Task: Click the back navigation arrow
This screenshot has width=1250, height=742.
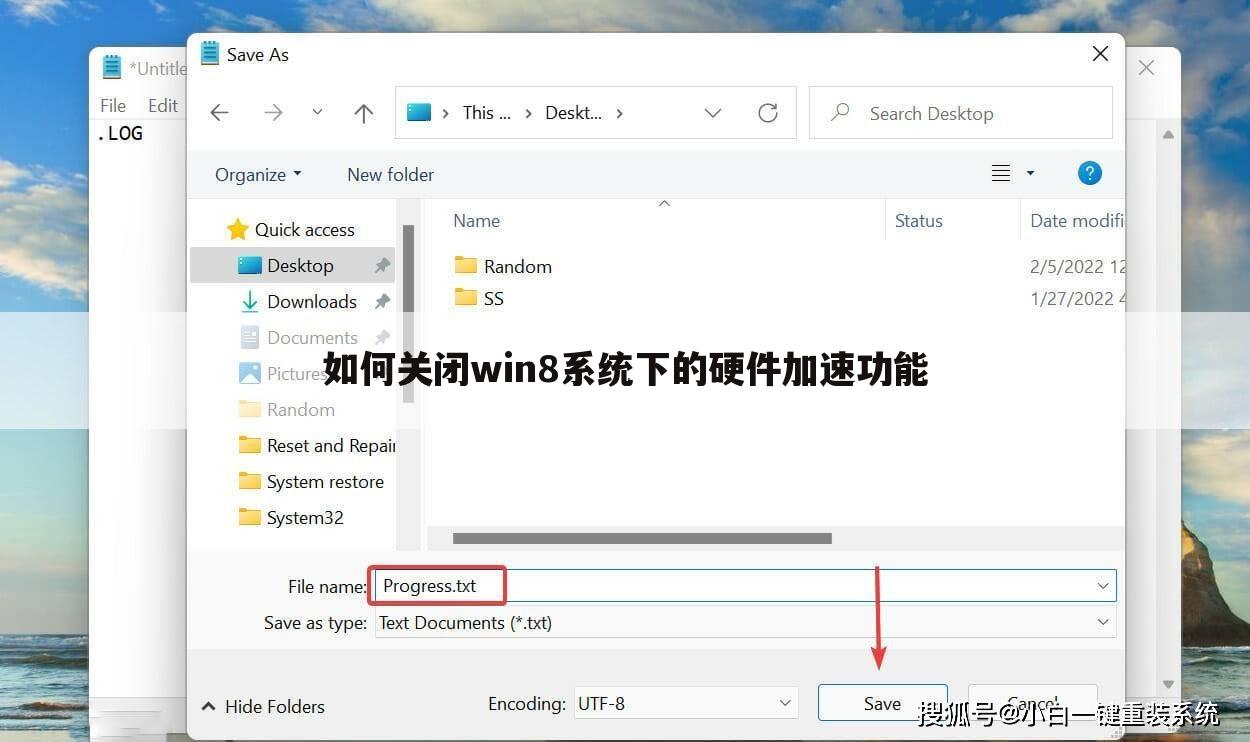Action: pos(219,112)
